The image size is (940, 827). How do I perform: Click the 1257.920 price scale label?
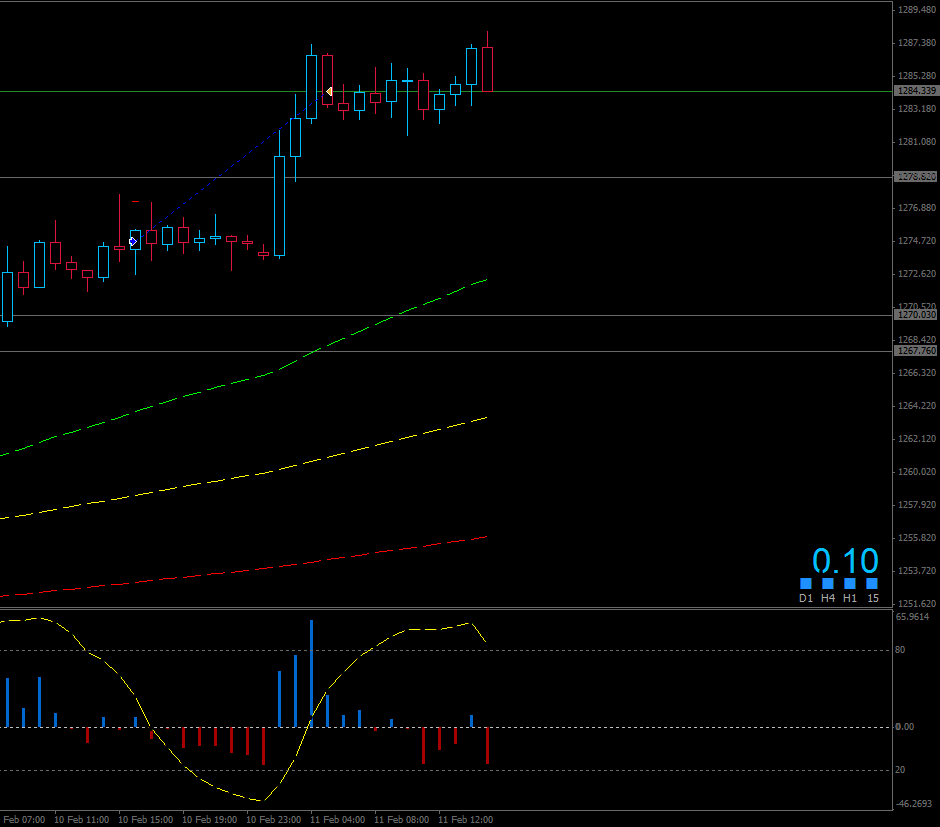click(x=917, y=505)
